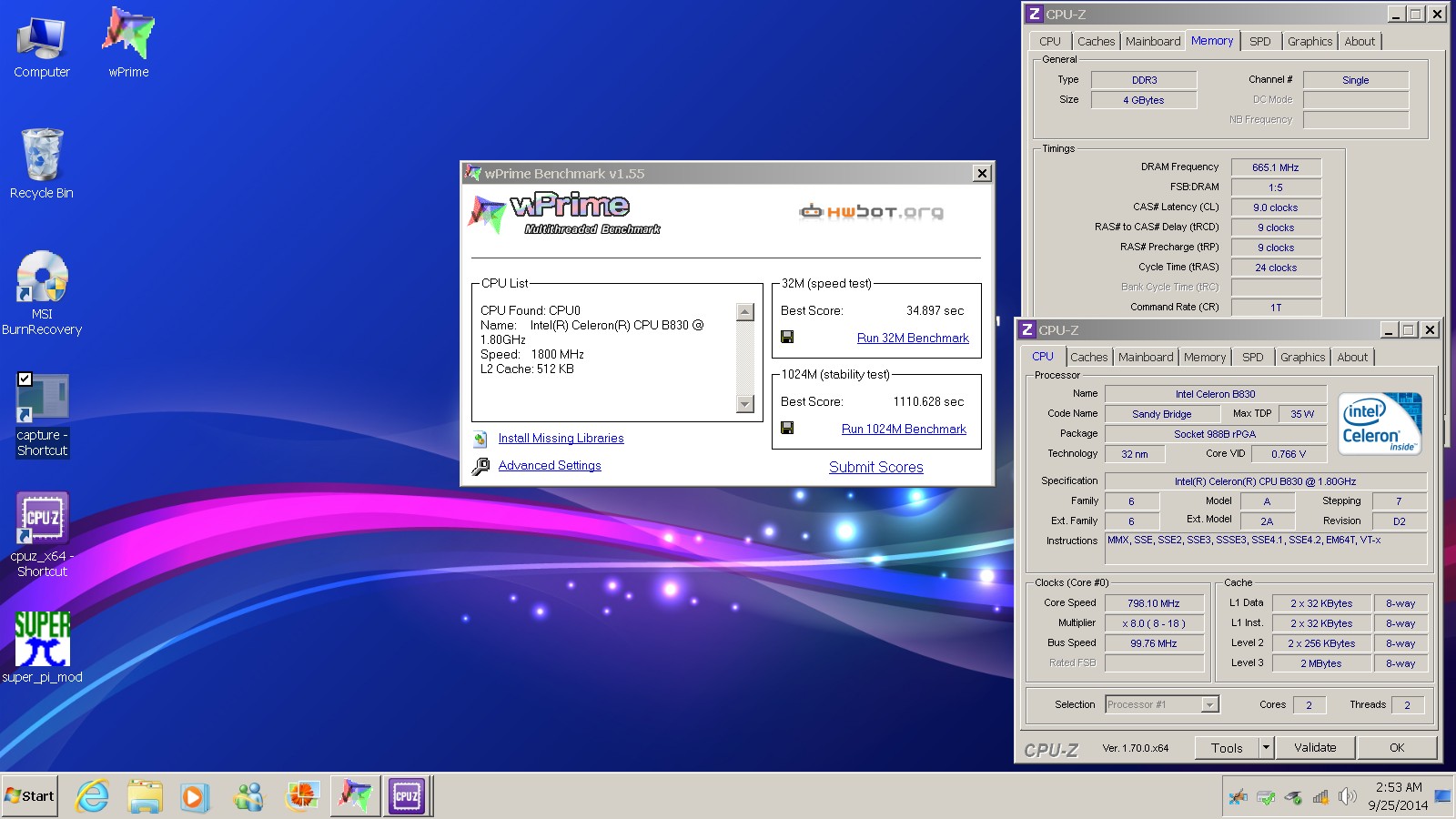Click the Validate button

coord(1315,747)
